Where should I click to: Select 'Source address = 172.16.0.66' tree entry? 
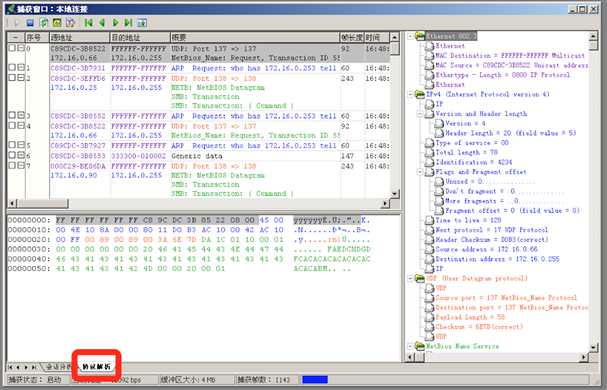pyautogui.click(x=487, y=249)
